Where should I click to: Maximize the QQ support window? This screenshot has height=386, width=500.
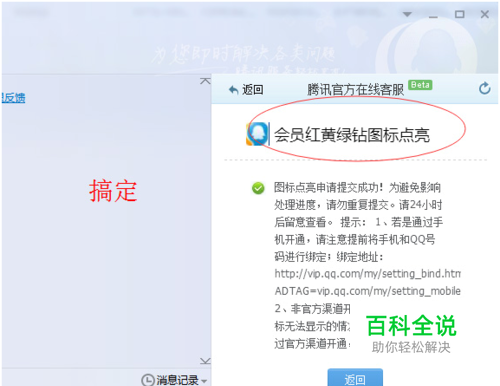coord(460,14)
